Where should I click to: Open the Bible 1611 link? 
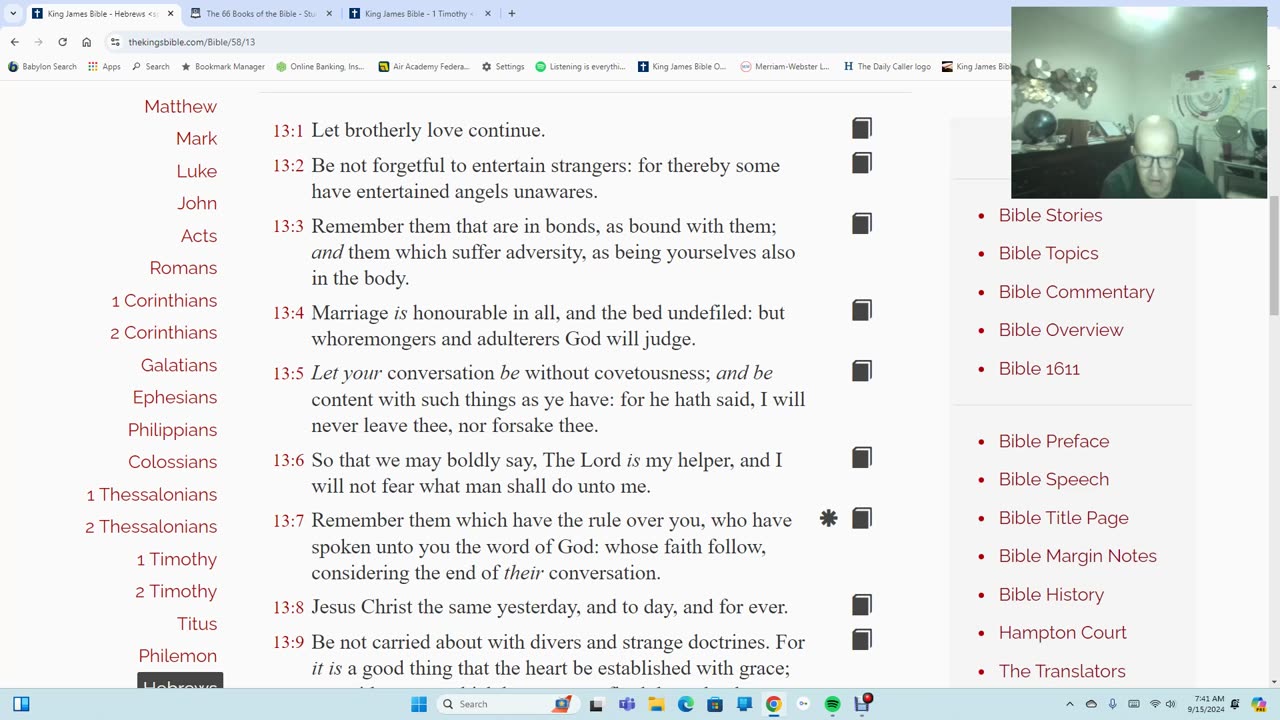pyautogui.click(x=1039, y=369)
